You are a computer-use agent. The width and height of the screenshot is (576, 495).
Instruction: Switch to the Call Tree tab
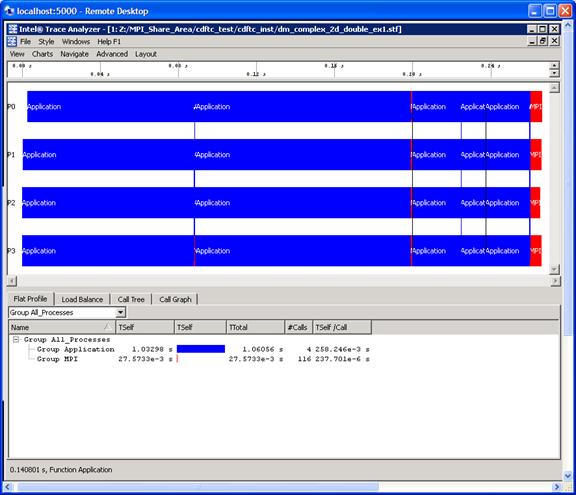click(x=131, y=299)
